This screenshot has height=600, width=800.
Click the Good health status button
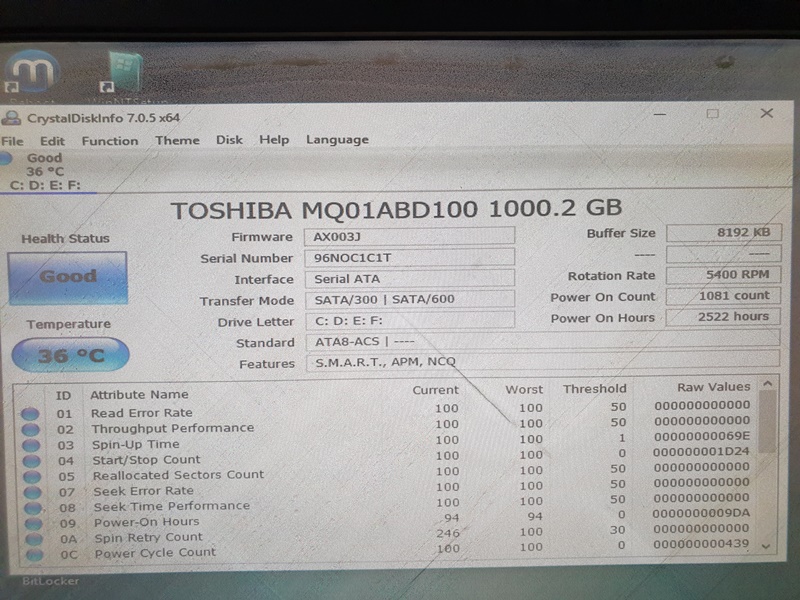point(67,278)
